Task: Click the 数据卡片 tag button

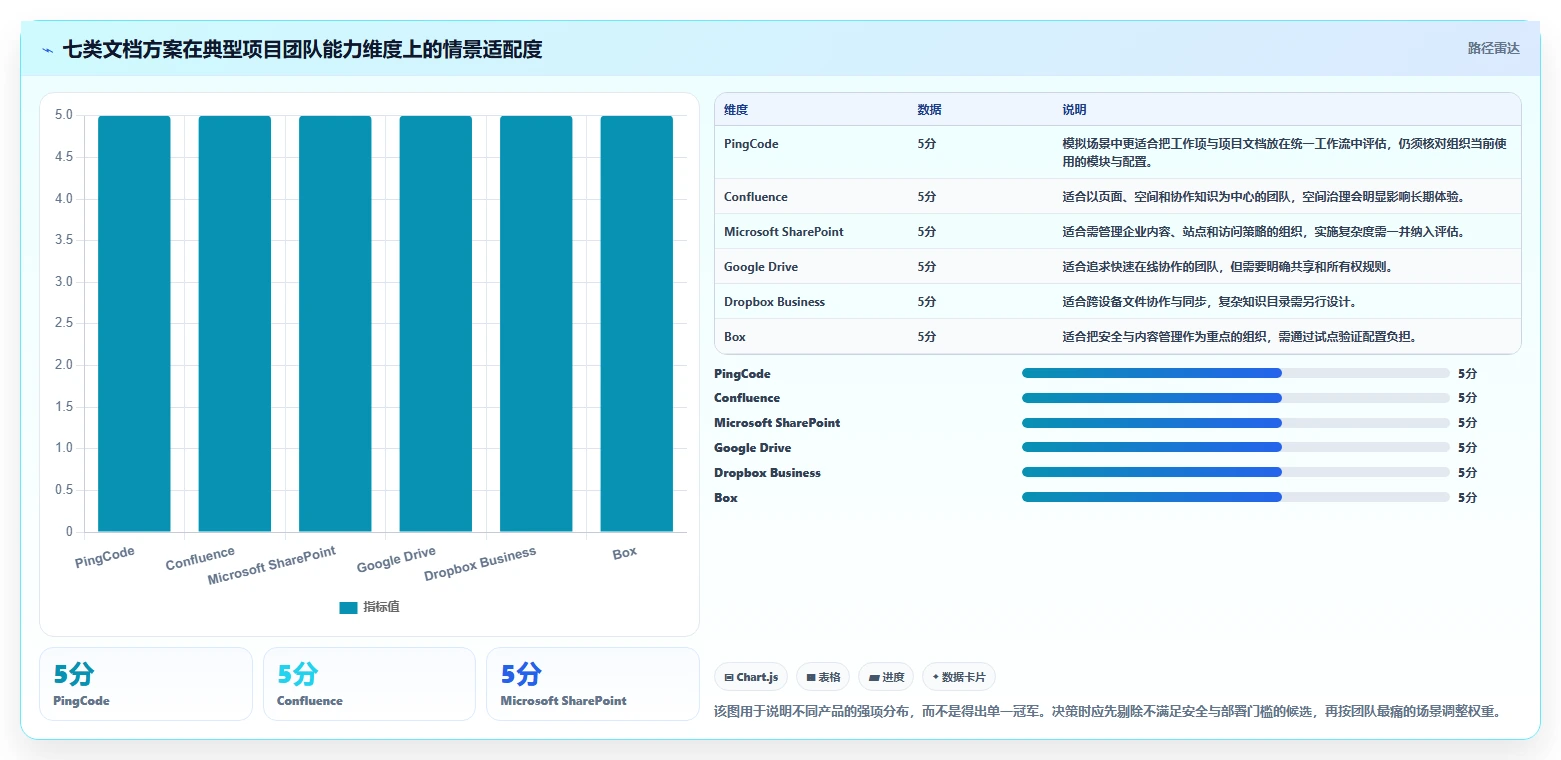Action: pyautogui.click(x=958, y=677)
